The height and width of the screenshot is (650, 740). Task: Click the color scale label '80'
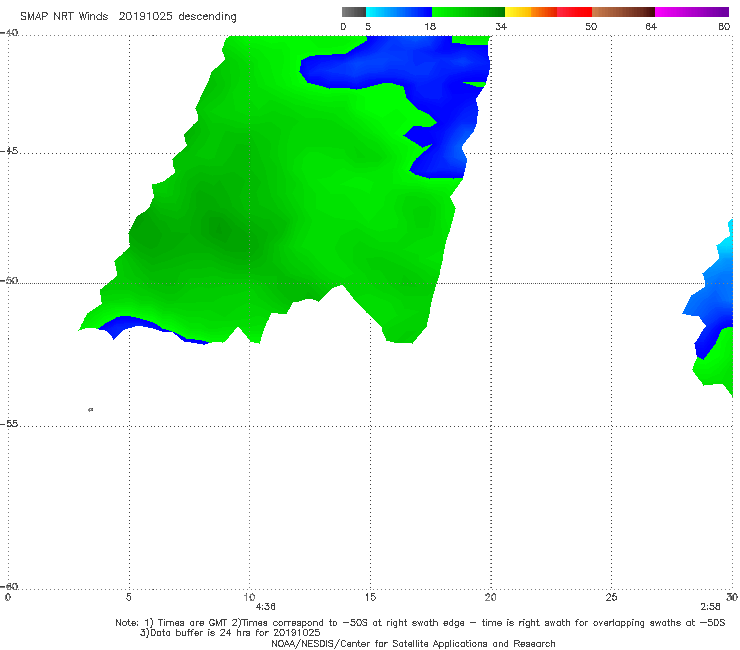[x=724, y=26]
